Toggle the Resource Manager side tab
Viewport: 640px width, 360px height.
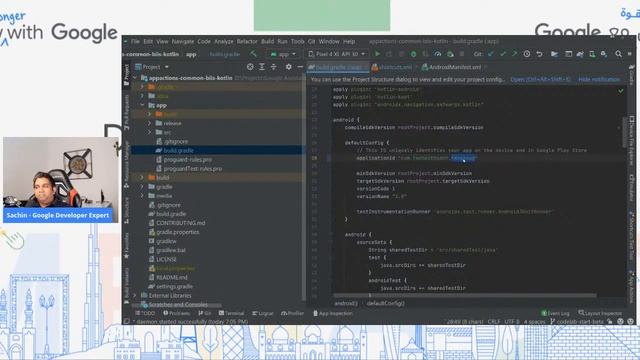(x=127, y=164)
